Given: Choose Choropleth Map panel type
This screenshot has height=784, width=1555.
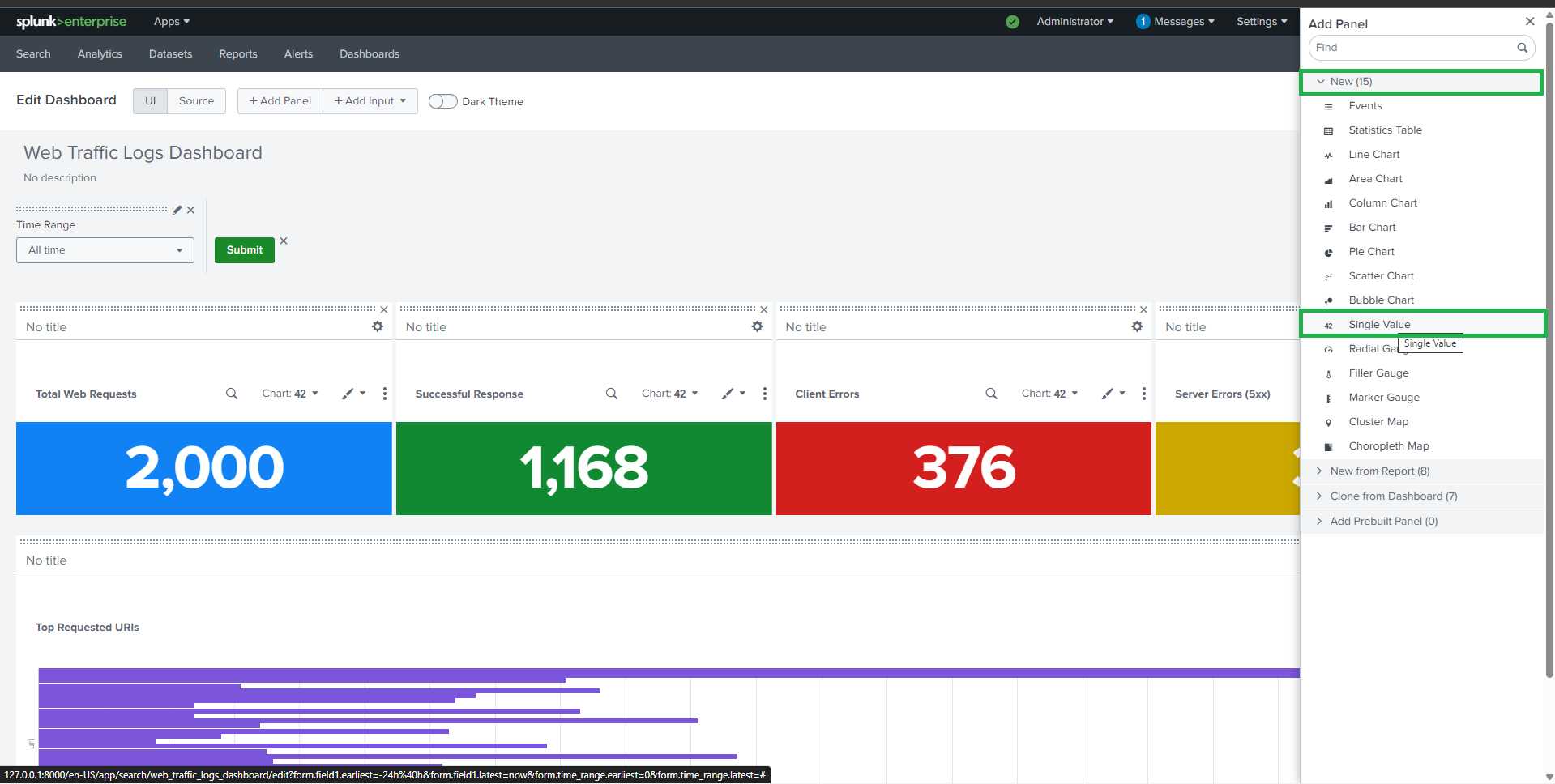Looking at the screenshot, I should (x=1388, y=446).
